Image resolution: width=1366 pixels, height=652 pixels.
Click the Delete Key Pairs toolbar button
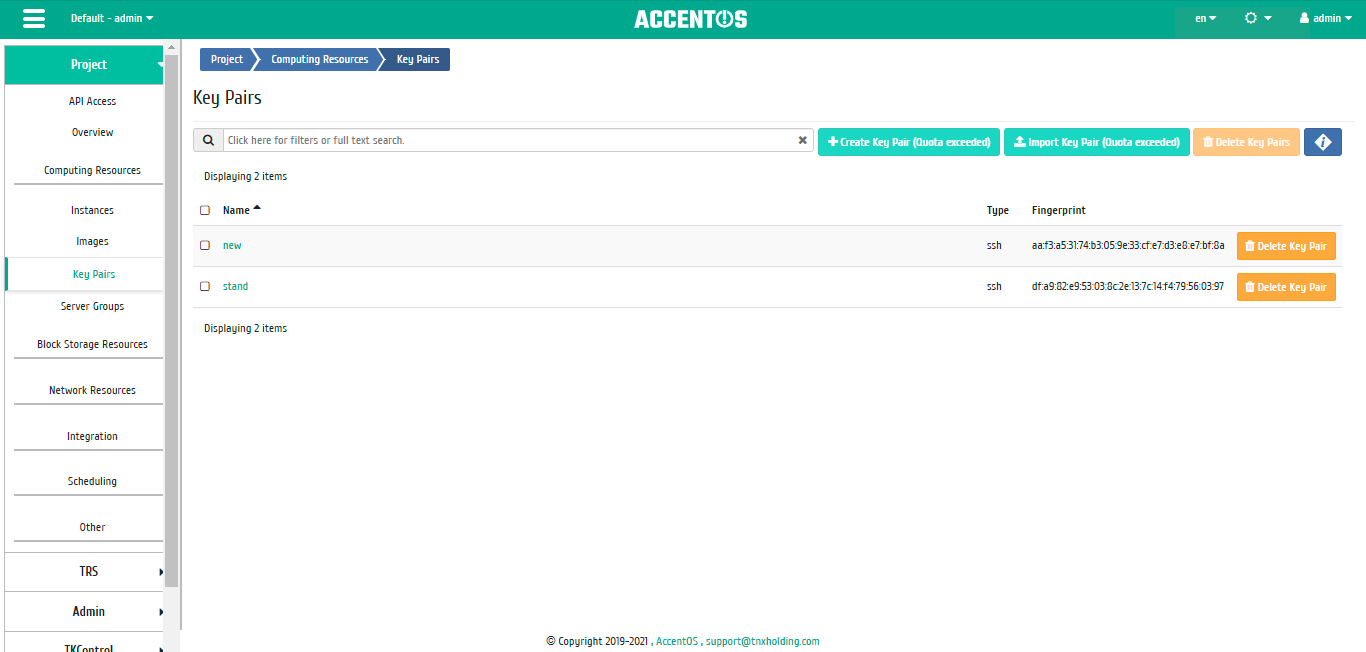(1246, 142)
